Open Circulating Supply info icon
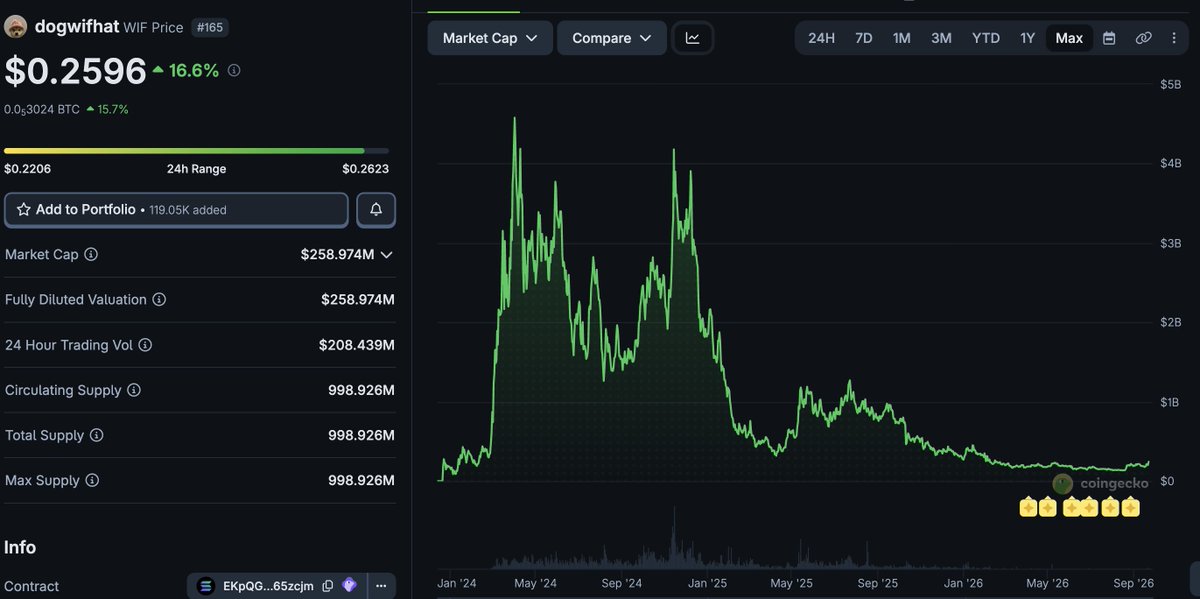1200x599 pixels. coord(134,390)
